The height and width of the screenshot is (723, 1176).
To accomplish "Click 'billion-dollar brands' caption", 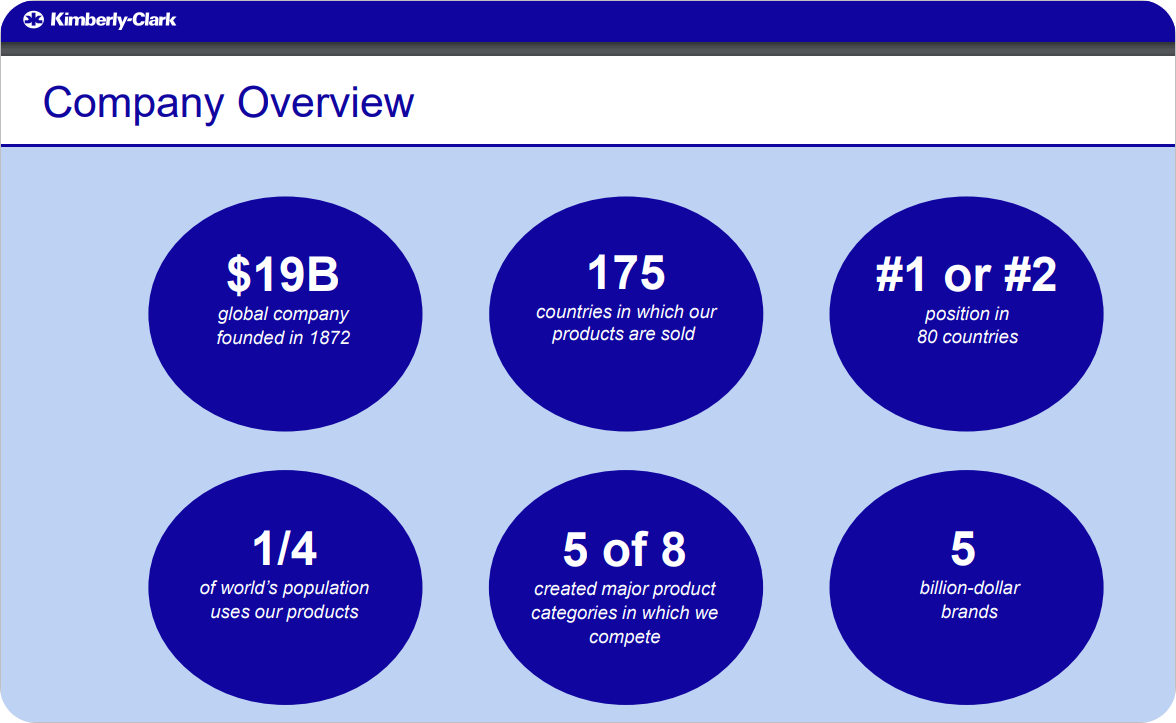I will [x=969, y=599].
